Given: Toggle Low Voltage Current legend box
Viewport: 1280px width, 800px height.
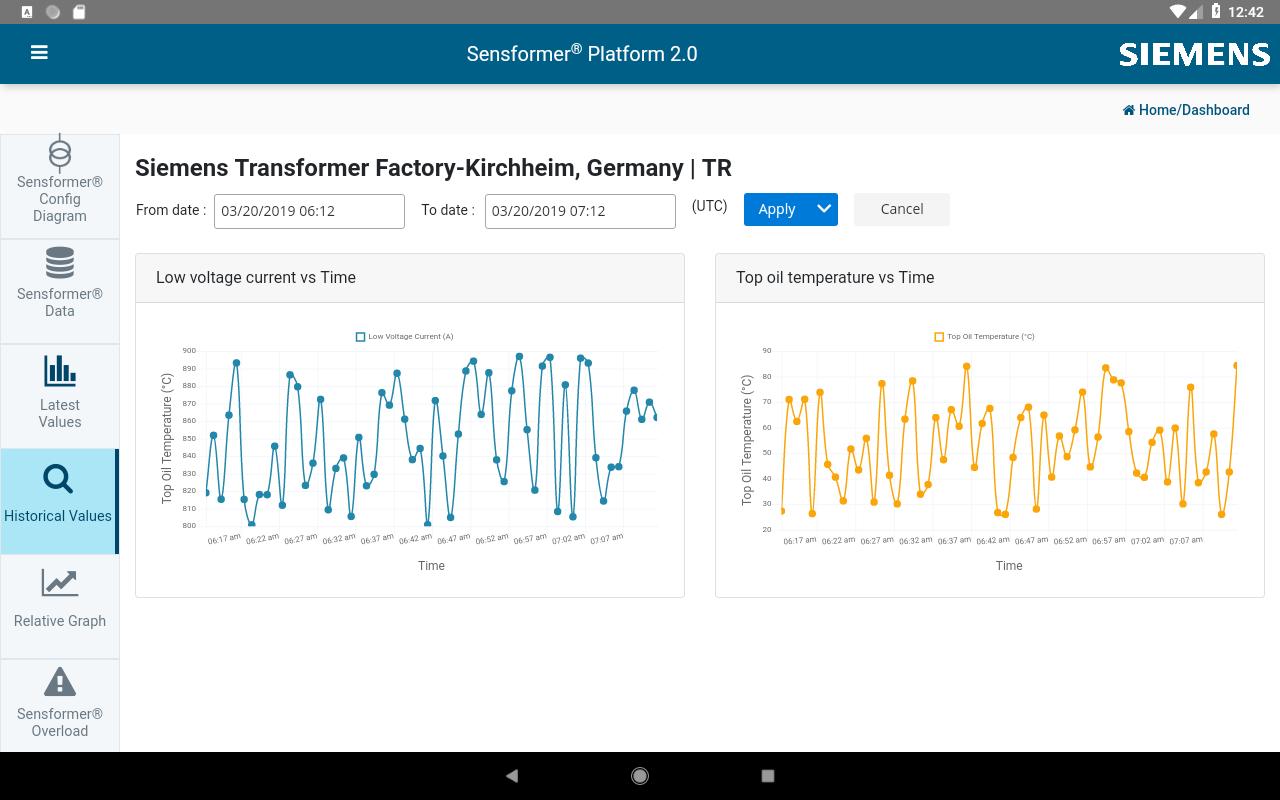Looking at the screenshot, I should [x=360, y=337].
